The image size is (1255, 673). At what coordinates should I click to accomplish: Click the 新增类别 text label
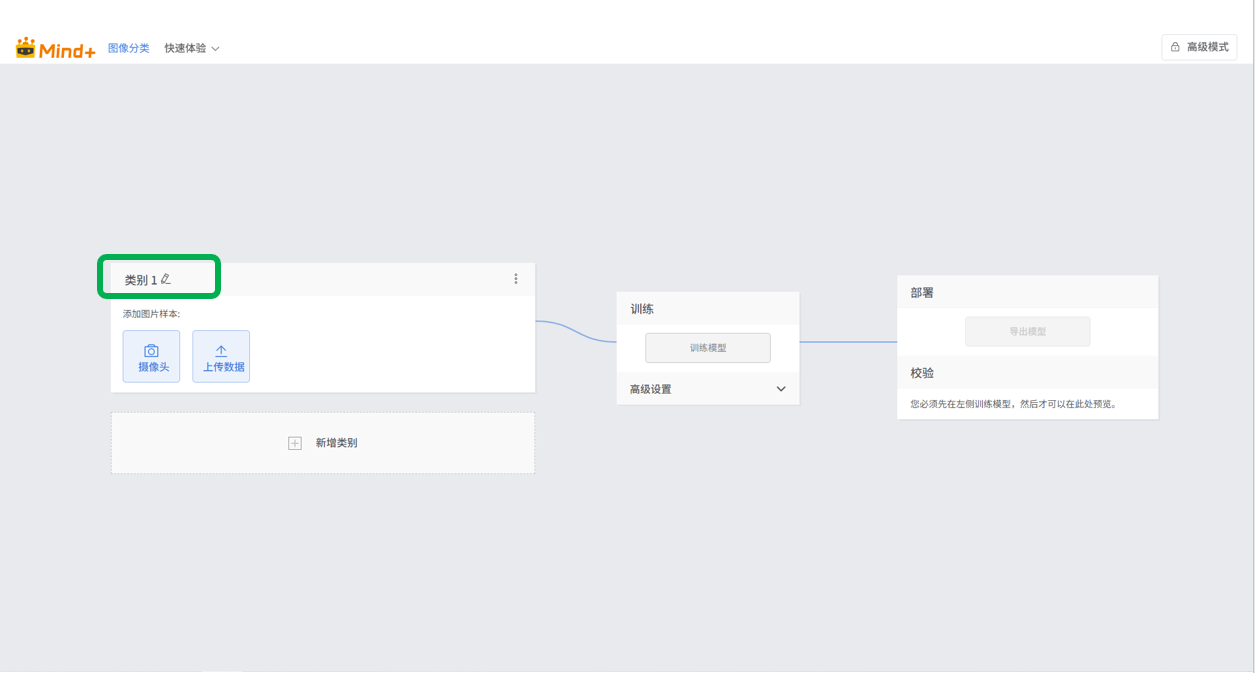click(336, 443)
